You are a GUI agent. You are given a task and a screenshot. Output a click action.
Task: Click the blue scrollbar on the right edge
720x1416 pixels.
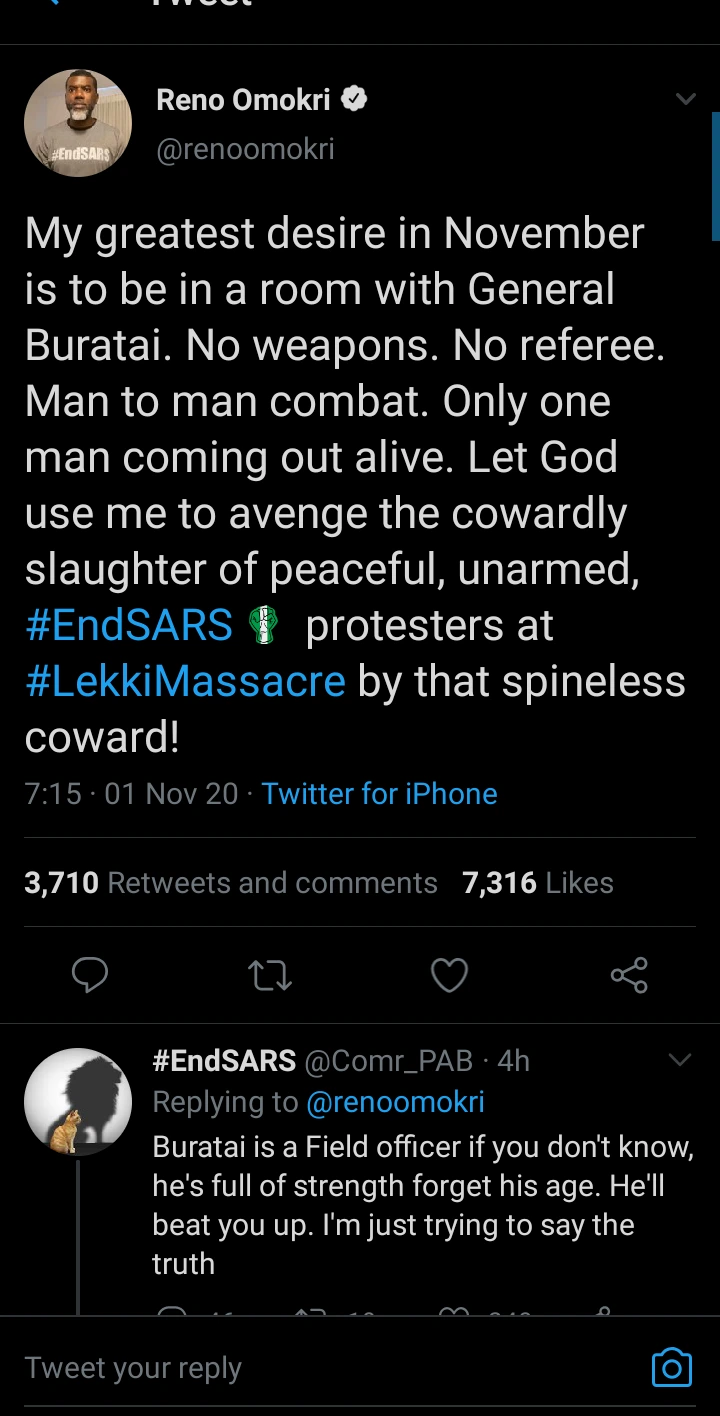tap(715, 175)
